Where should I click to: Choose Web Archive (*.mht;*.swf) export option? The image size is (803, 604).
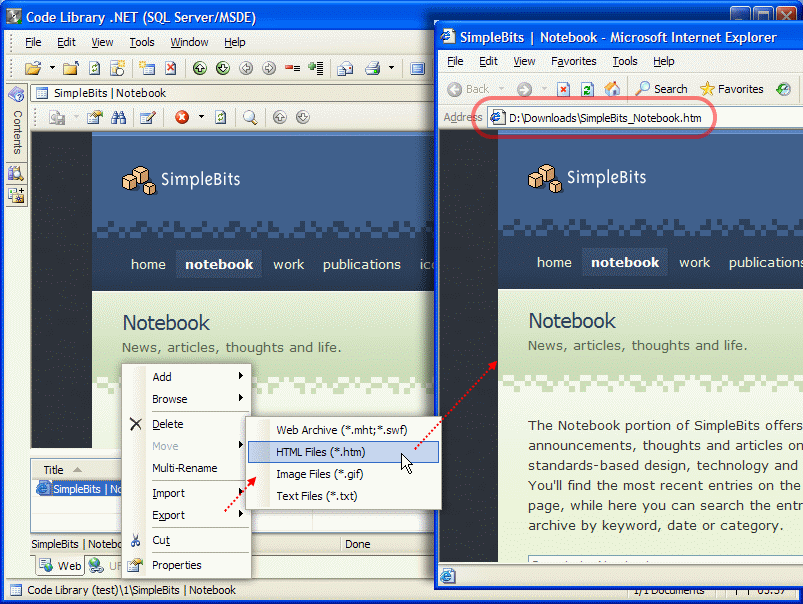[x=343, y=430]
